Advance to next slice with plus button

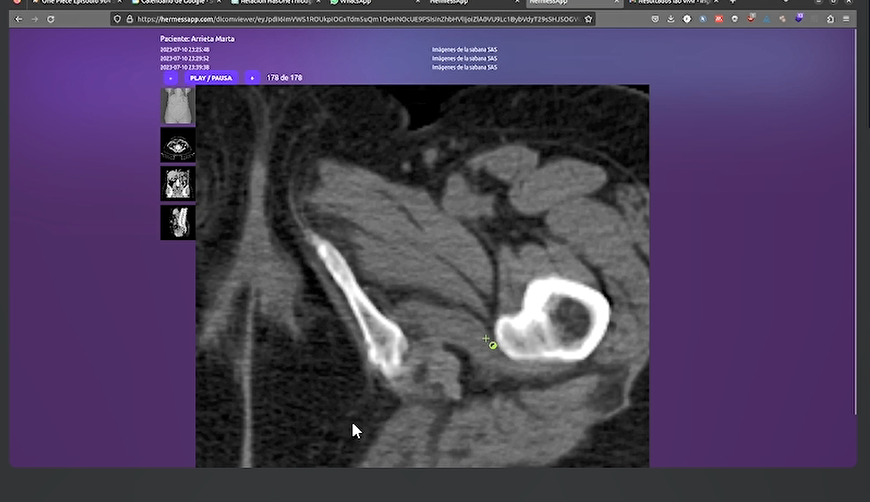[252, 78]
